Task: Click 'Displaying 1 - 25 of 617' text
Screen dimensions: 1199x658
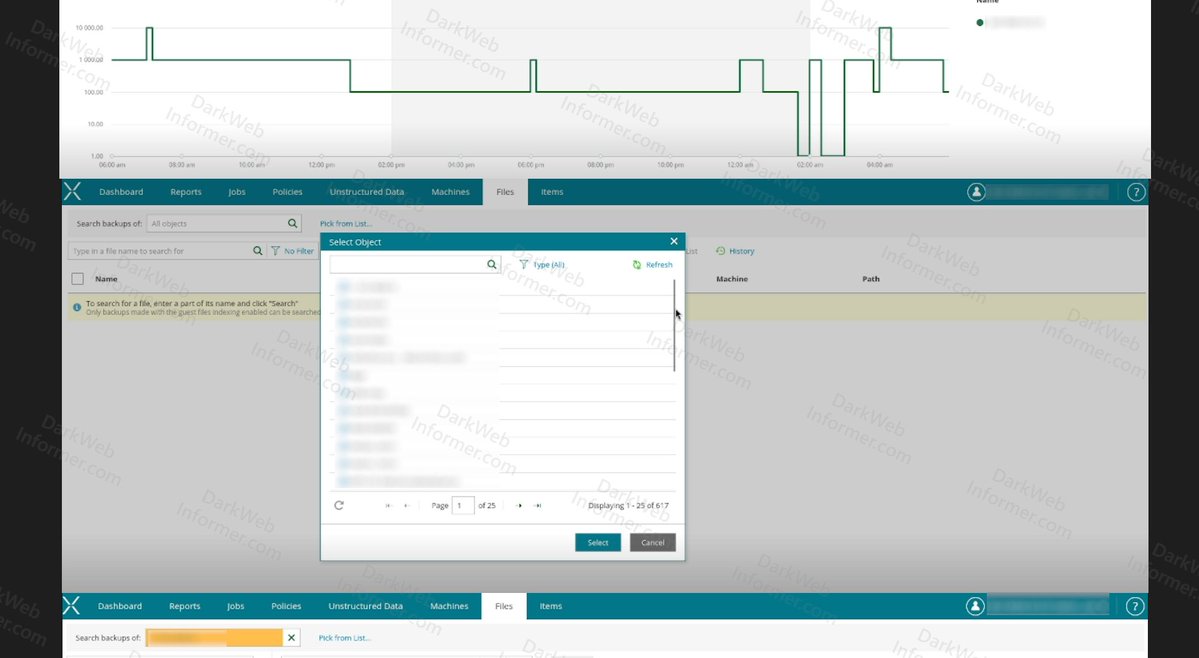Action: pos(629,505)
